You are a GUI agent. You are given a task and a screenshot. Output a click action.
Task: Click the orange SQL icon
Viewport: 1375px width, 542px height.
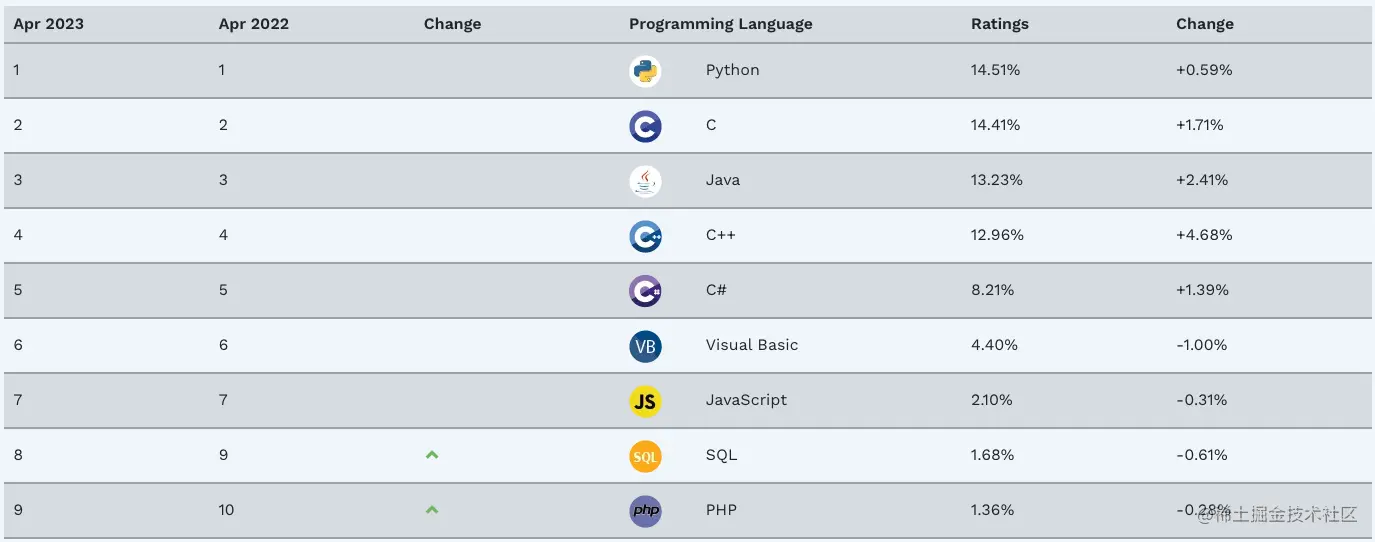(x=645, y=456)
